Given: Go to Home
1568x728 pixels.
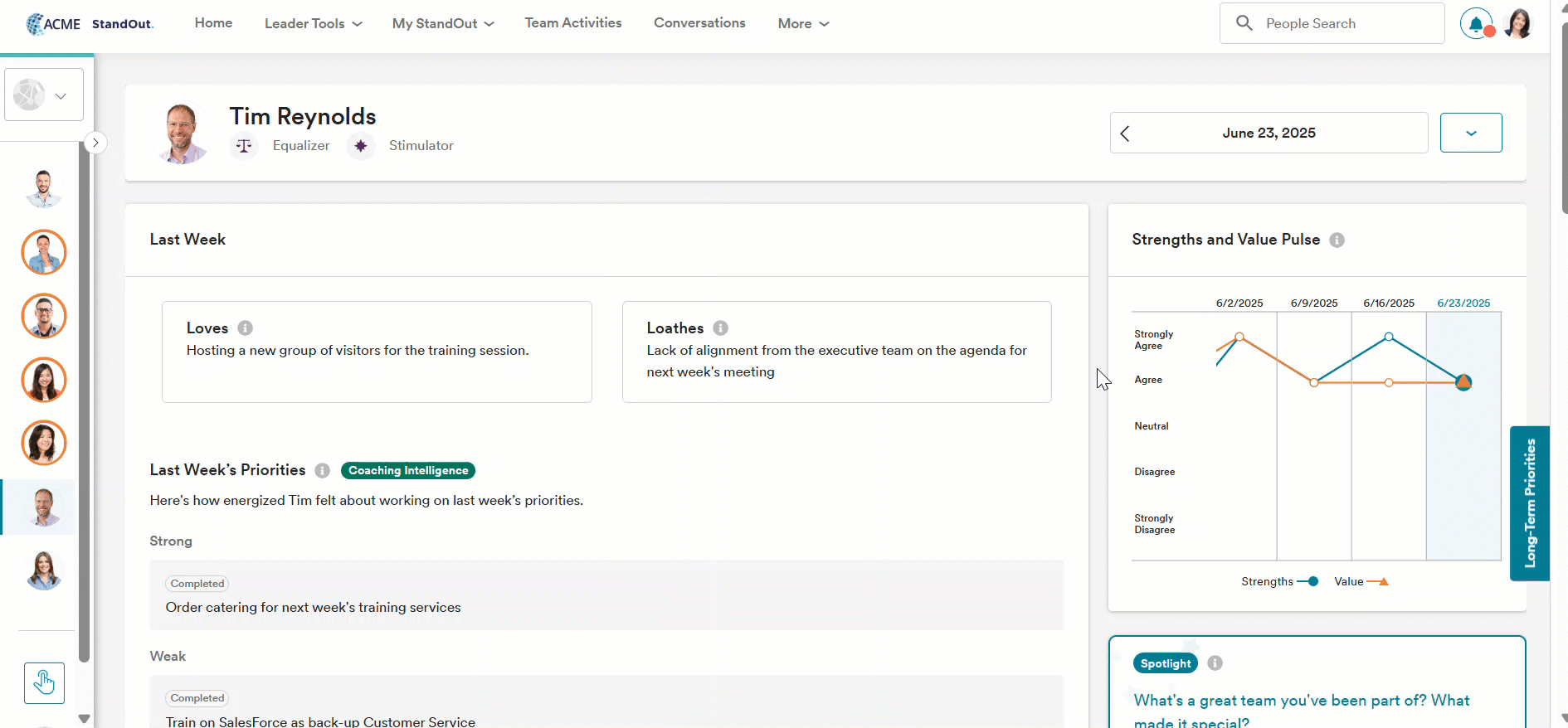Looking at the screenshot, I should click(x=213, y=23).
